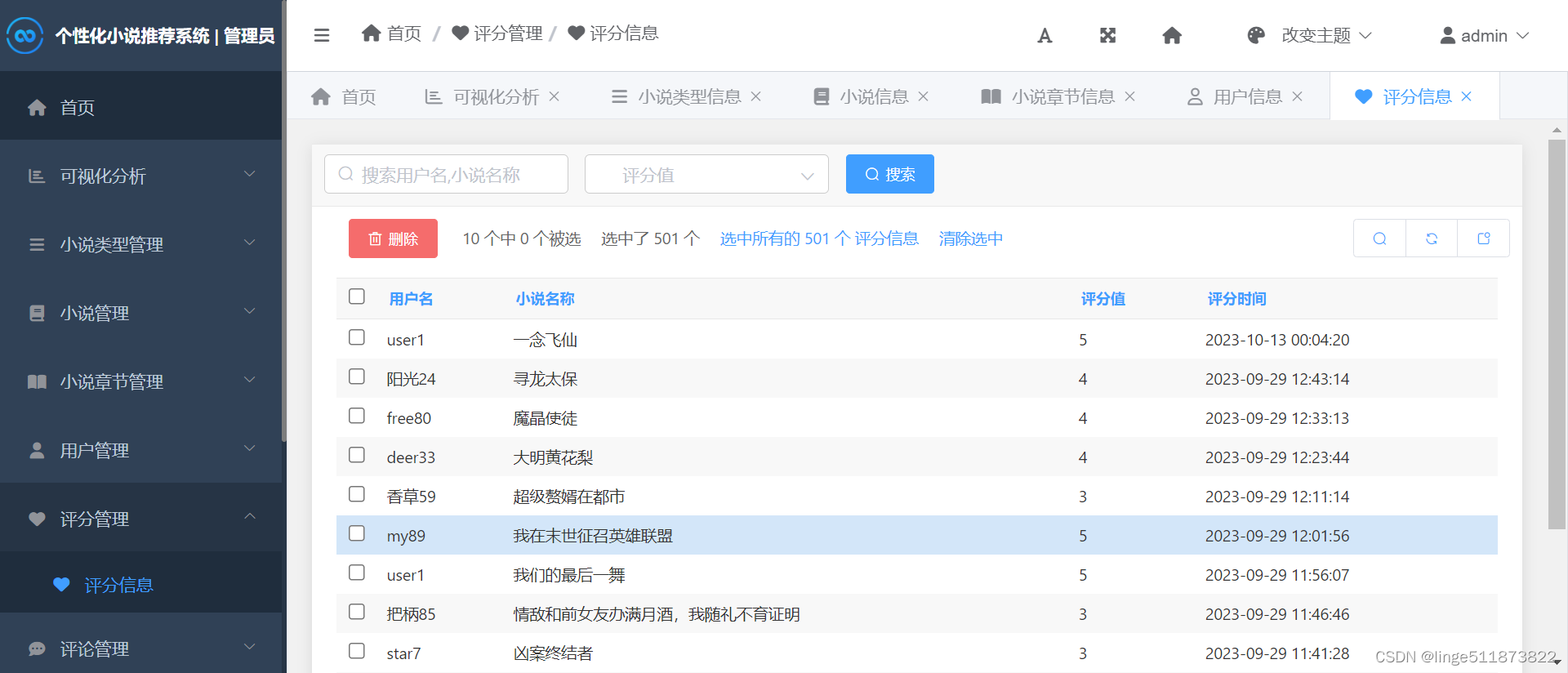This screenshot has width=1568, height=673.
Task: Click the search toggle icon above table
Action: (x=1379, y=238)
